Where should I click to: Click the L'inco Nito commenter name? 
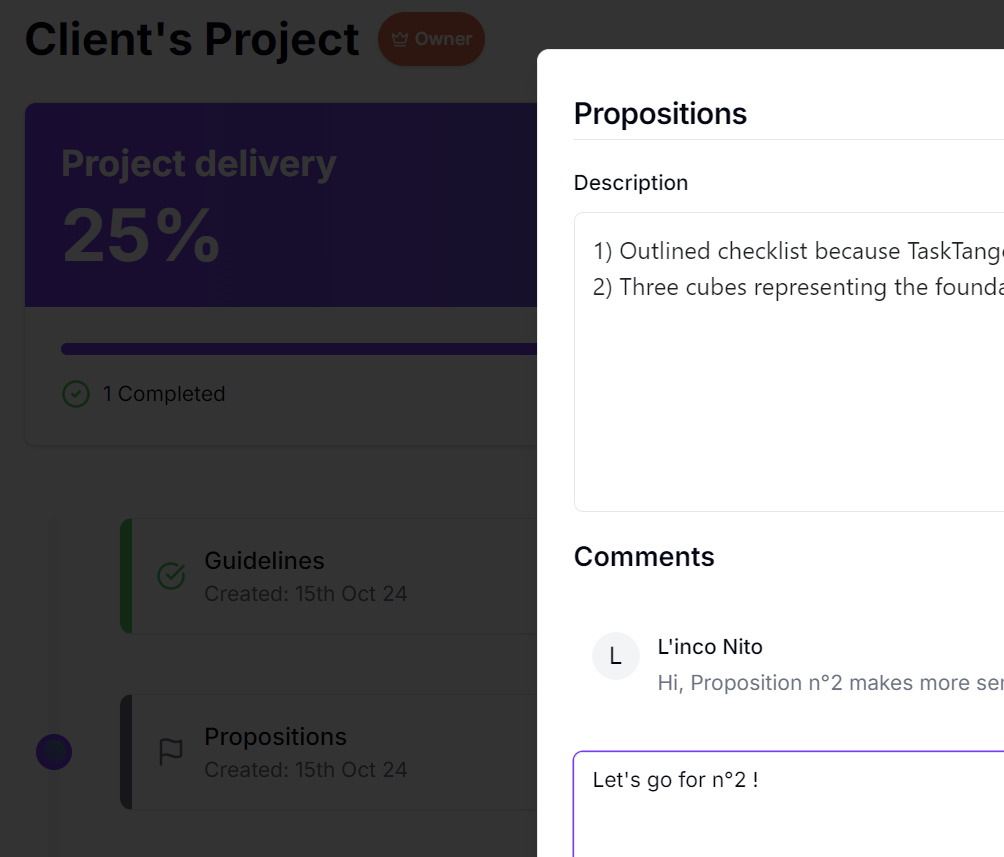click(x=710, y=647)
